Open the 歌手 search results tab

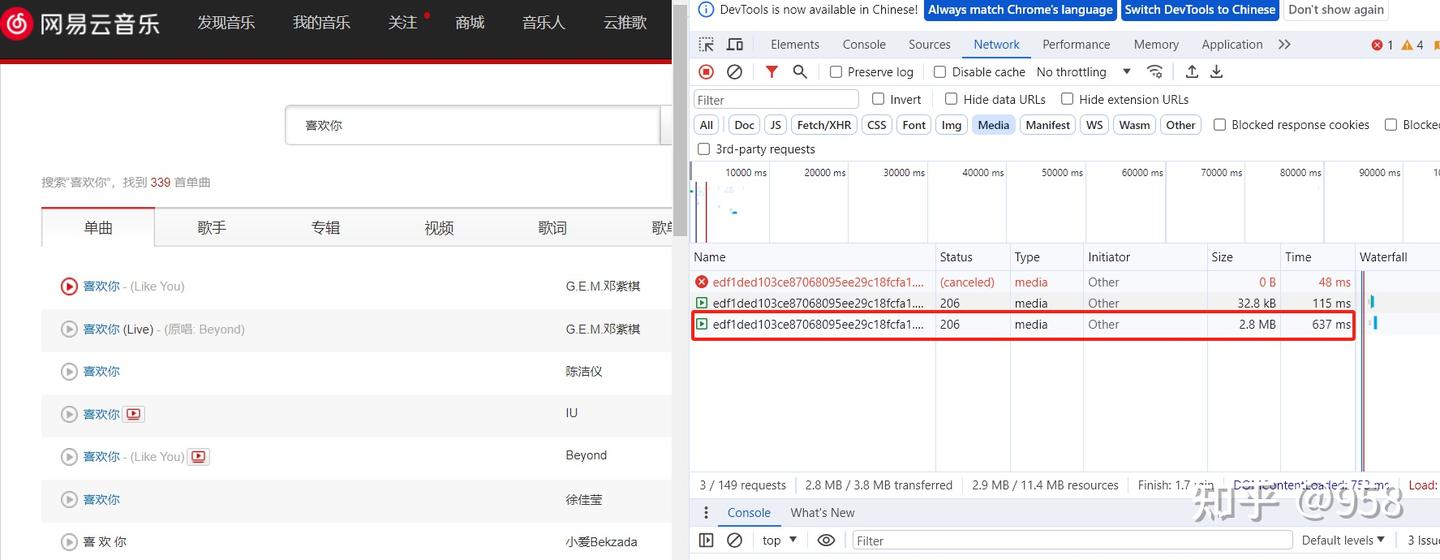point(212,228)
